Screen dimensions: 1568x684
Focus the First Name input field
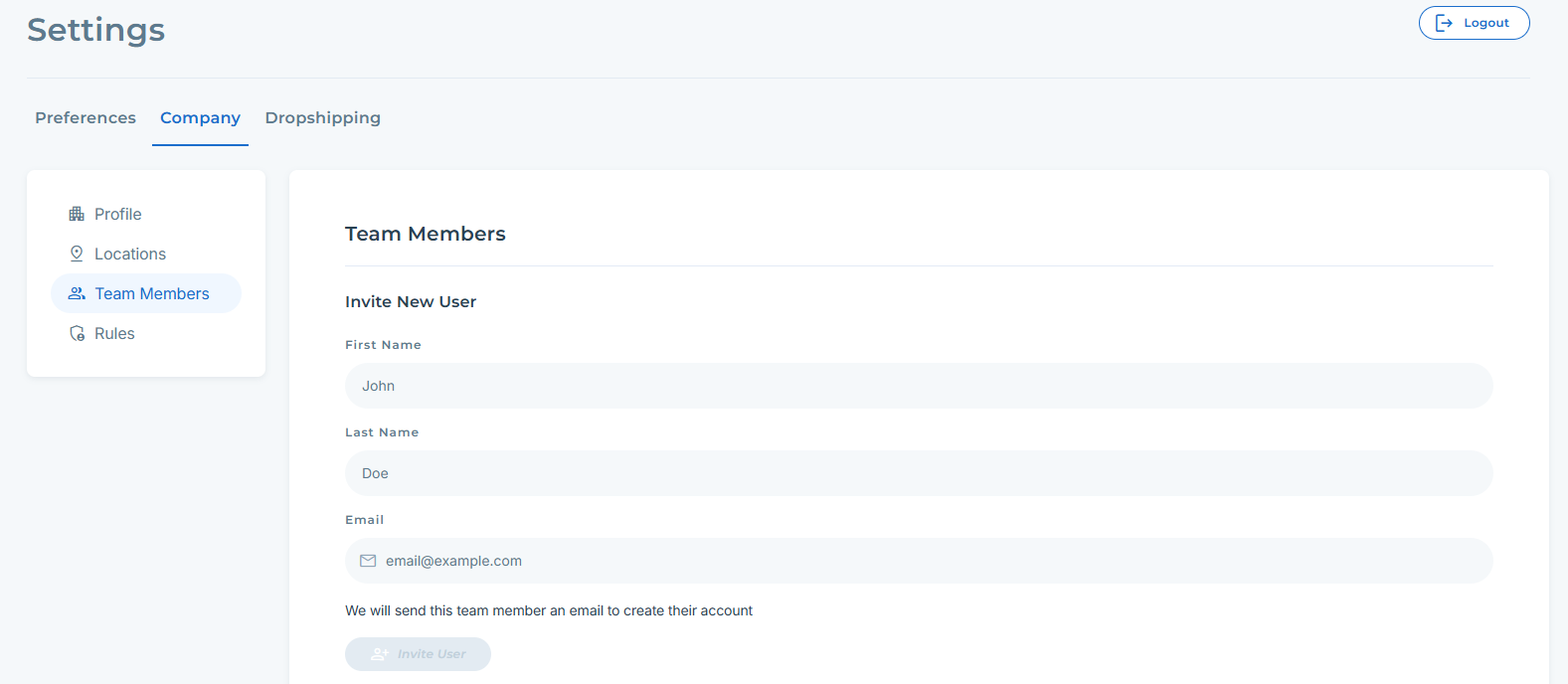tap(919, 386)
